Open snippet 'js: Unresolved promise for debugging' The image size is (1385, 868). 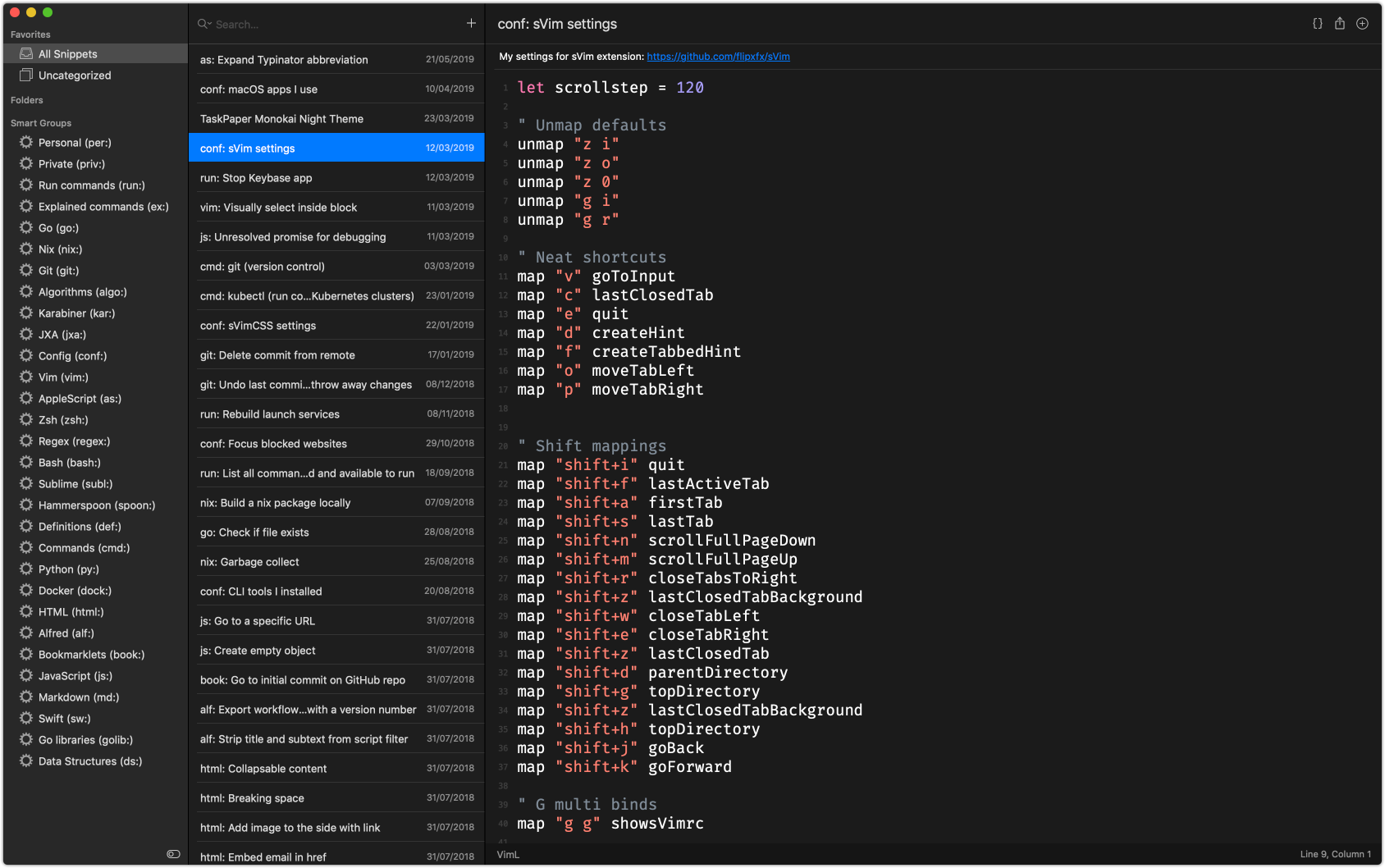click(336, 237)
